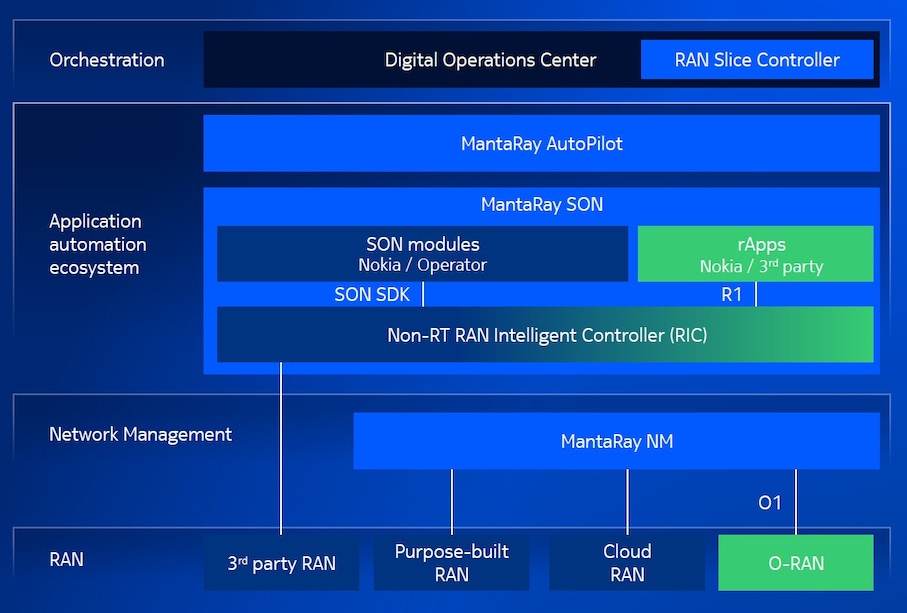The image size is (907, 613).
Task: Select the "Non-RT RAN Intelligent Controller (RIC)" box
Action: [x=545, y=335]
